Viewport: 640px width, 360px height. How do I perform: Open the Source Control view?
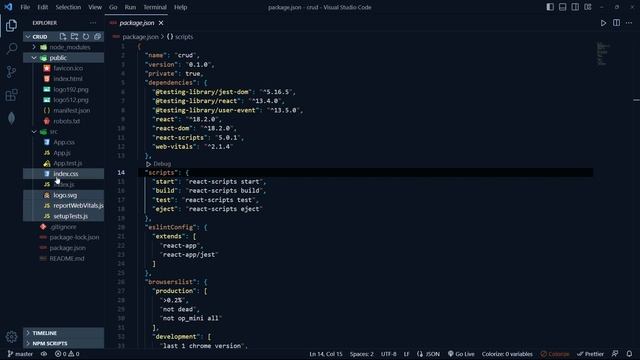[x=11, y=72]
